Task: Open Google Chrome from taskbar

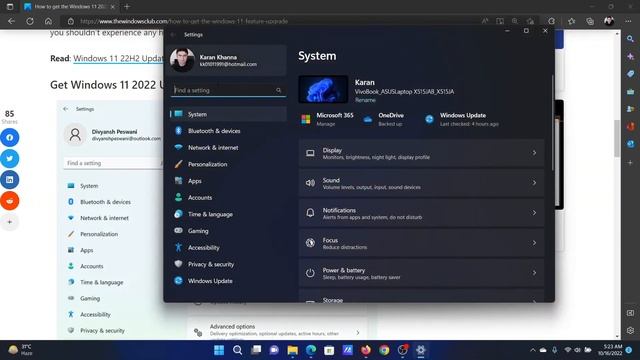Action: pos(384,350)
